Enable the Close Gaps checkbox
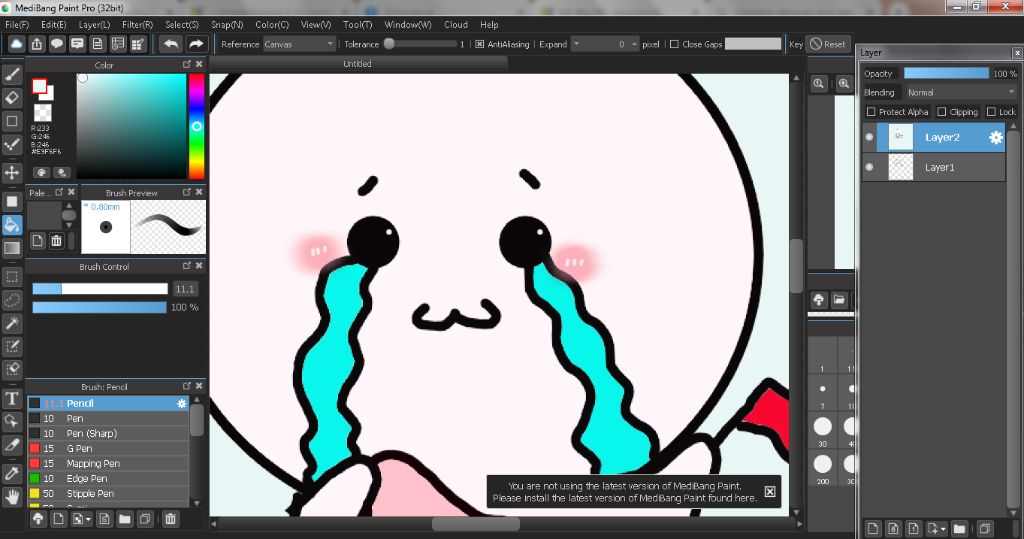The height and width of the screenshot is (539, 1024). click(x=674, y=44)
